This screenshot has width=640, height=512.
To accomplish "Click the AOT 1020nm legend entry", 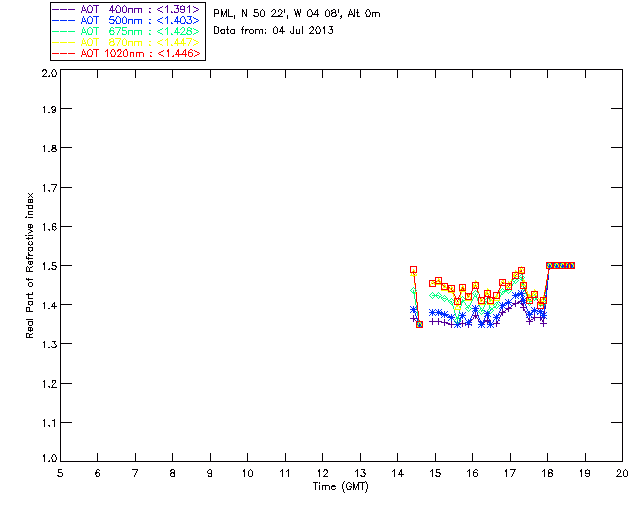I will click(x=127, y=53).
